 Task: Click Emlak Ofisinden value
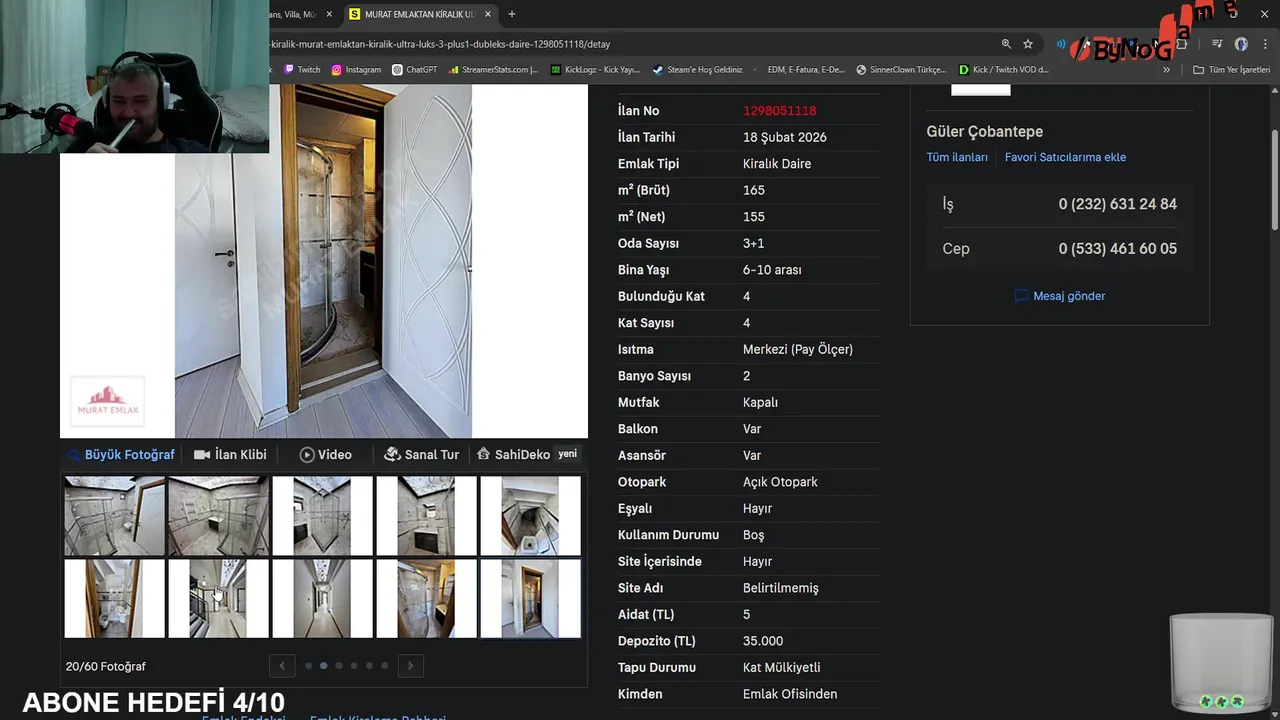pos(790,694)
